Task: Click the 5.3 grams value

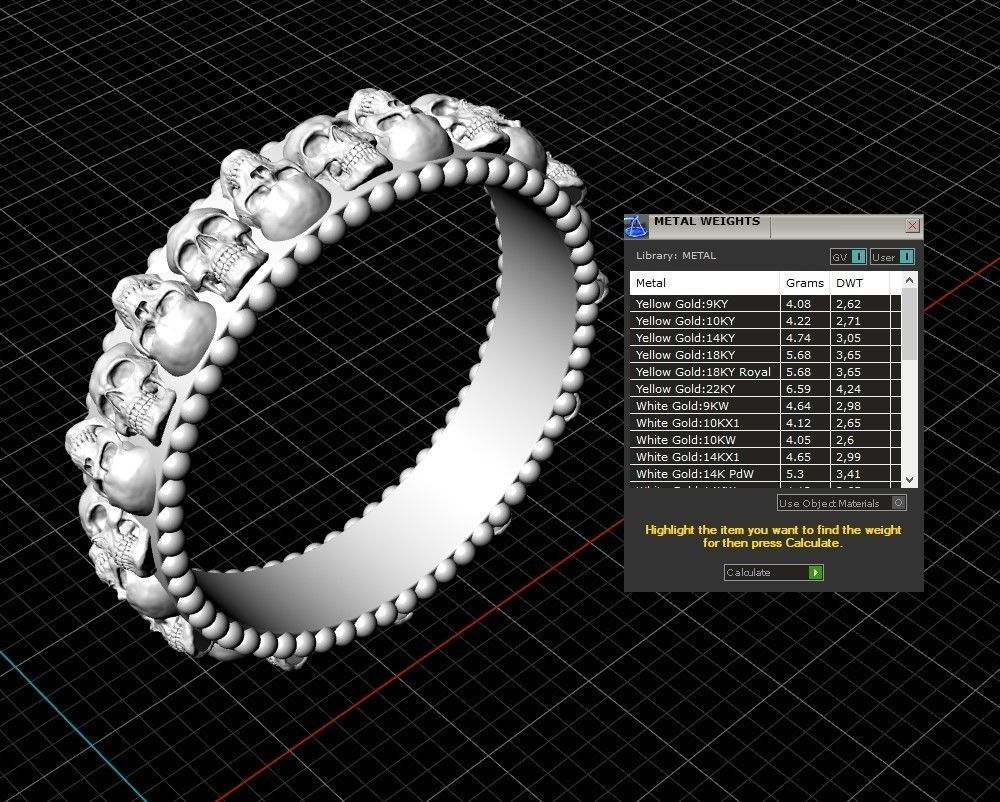Action: 795,474
